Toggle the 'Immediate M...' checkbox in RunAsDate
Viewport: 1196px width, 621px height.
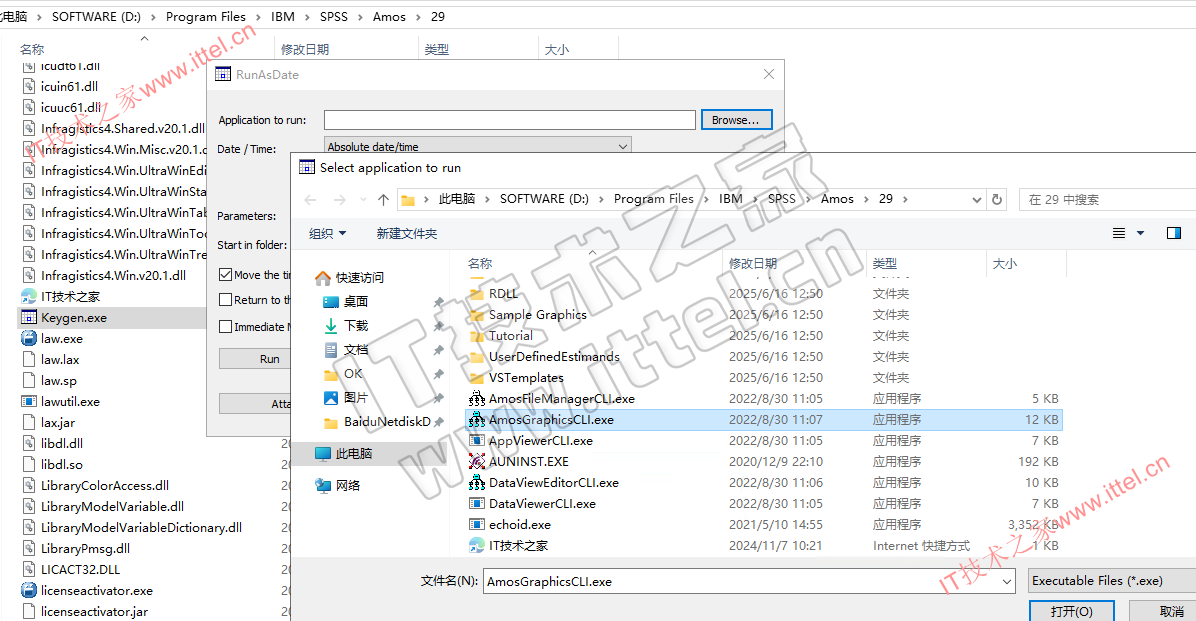226,327
